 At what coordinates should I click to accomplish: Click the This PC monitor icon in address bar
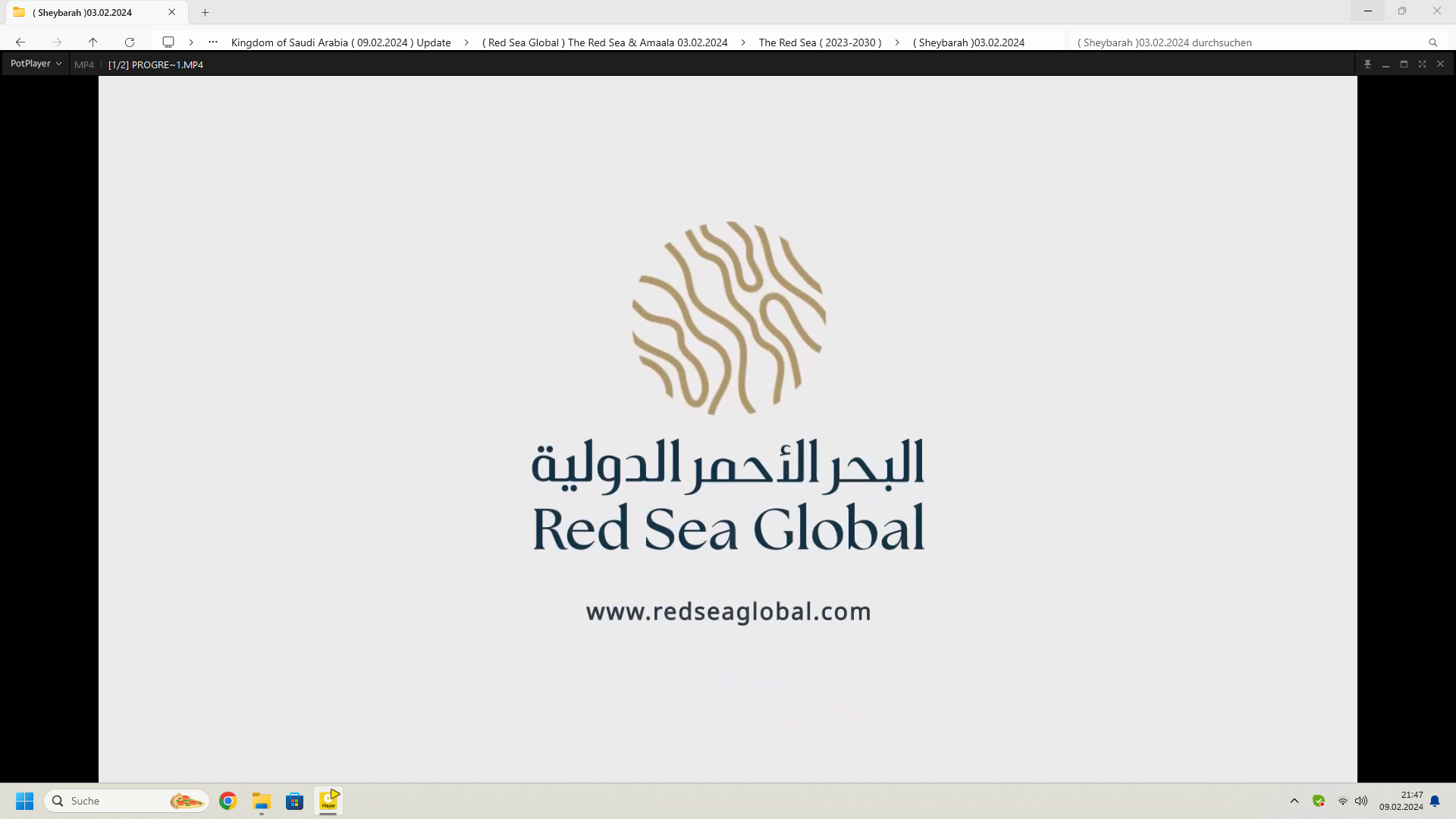(168, 42)
